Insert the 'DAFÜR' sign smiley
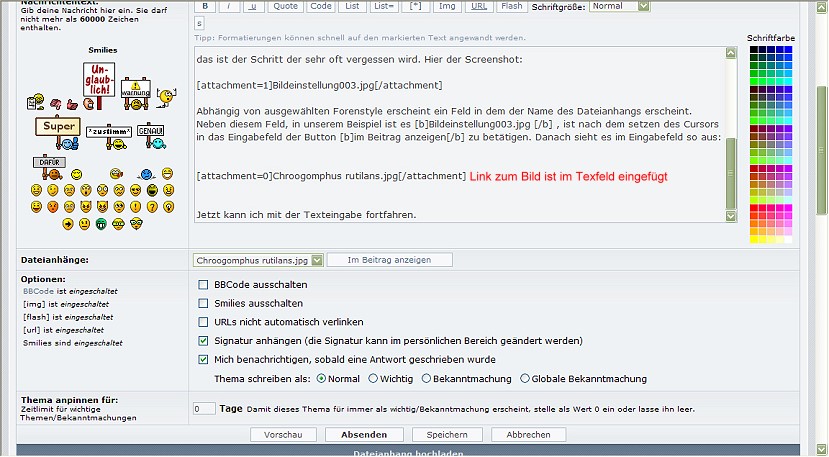 click(49, 167)
